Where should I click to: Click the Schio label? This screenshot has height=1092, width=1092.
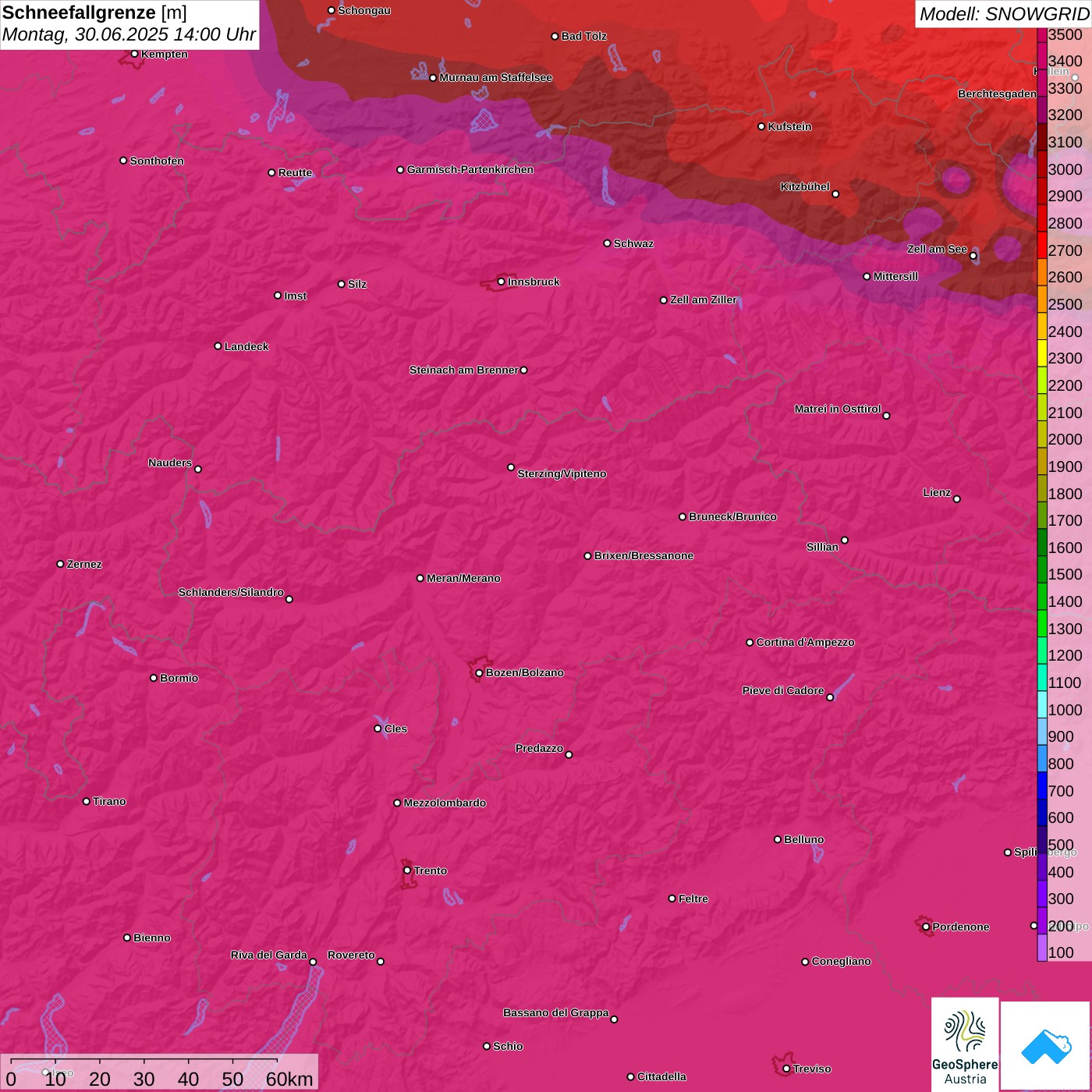[508, 1046]
